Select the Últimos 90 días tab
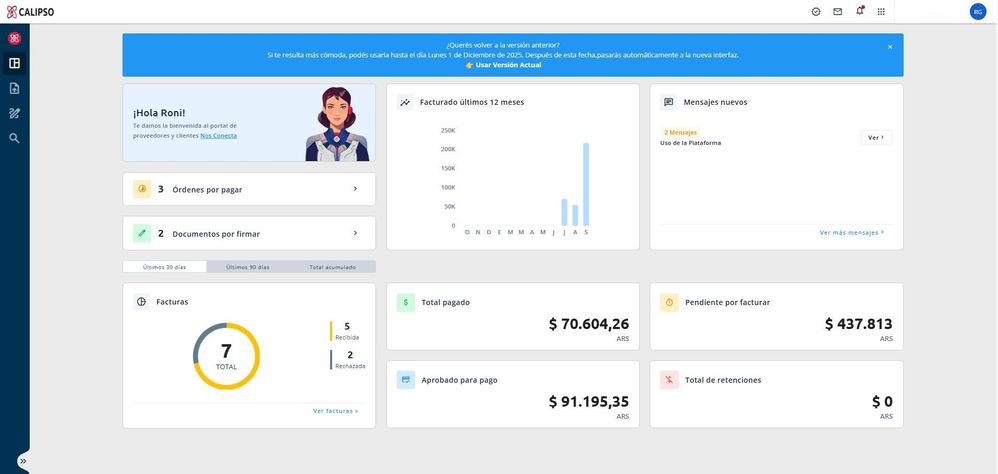Viewport: 998px width, 474px height. pos(248,267)
